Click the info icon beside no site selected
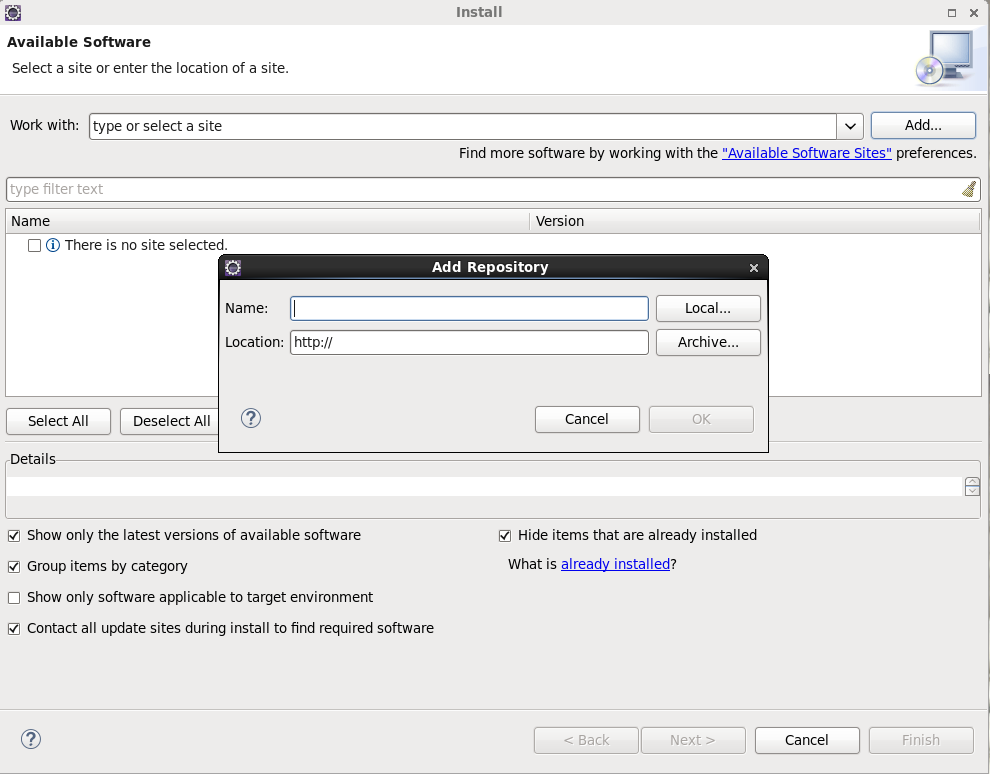 click(x=53, y=245)
